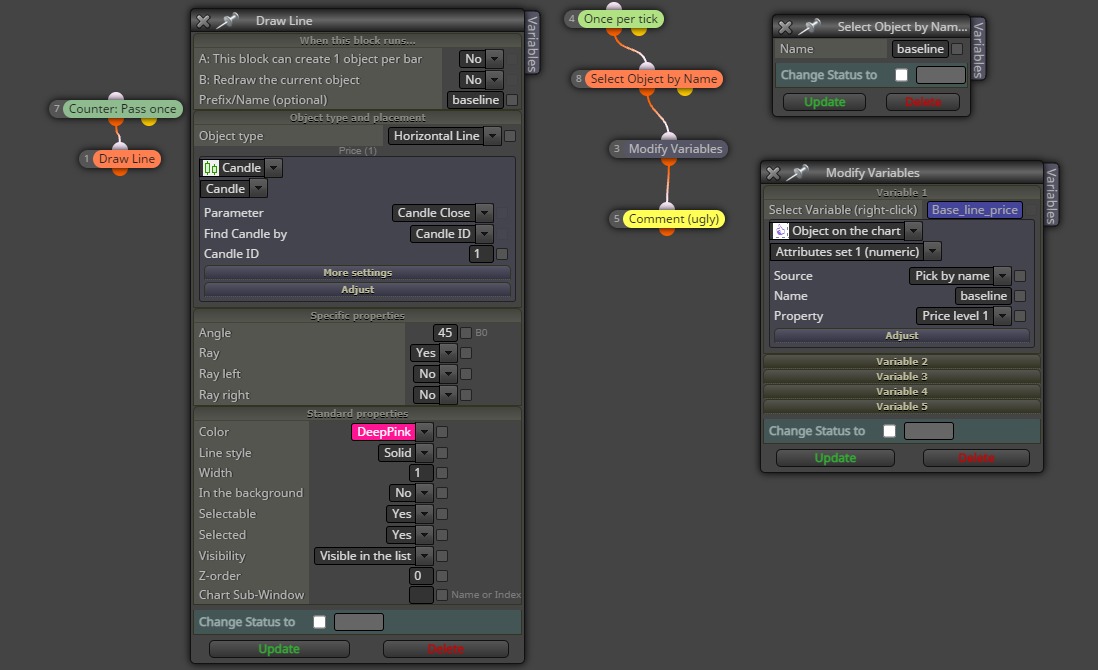Screen dimensions: 1098x670
Task: Open the color dropdown arrow beside DeepPink
Action: pos(424,432)
